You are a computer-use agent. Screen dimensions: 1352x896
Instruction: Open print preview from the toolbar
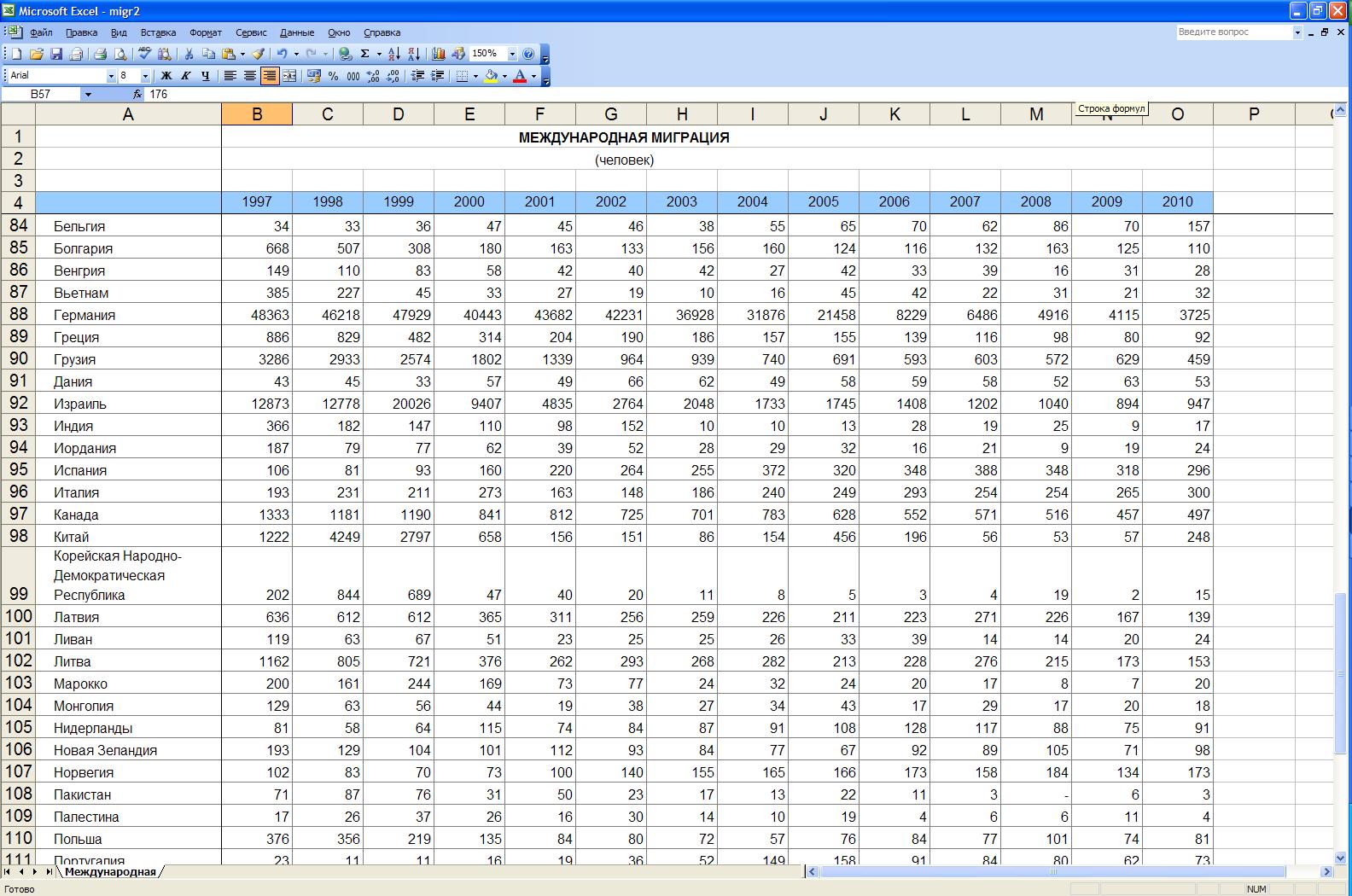[120, 54]
